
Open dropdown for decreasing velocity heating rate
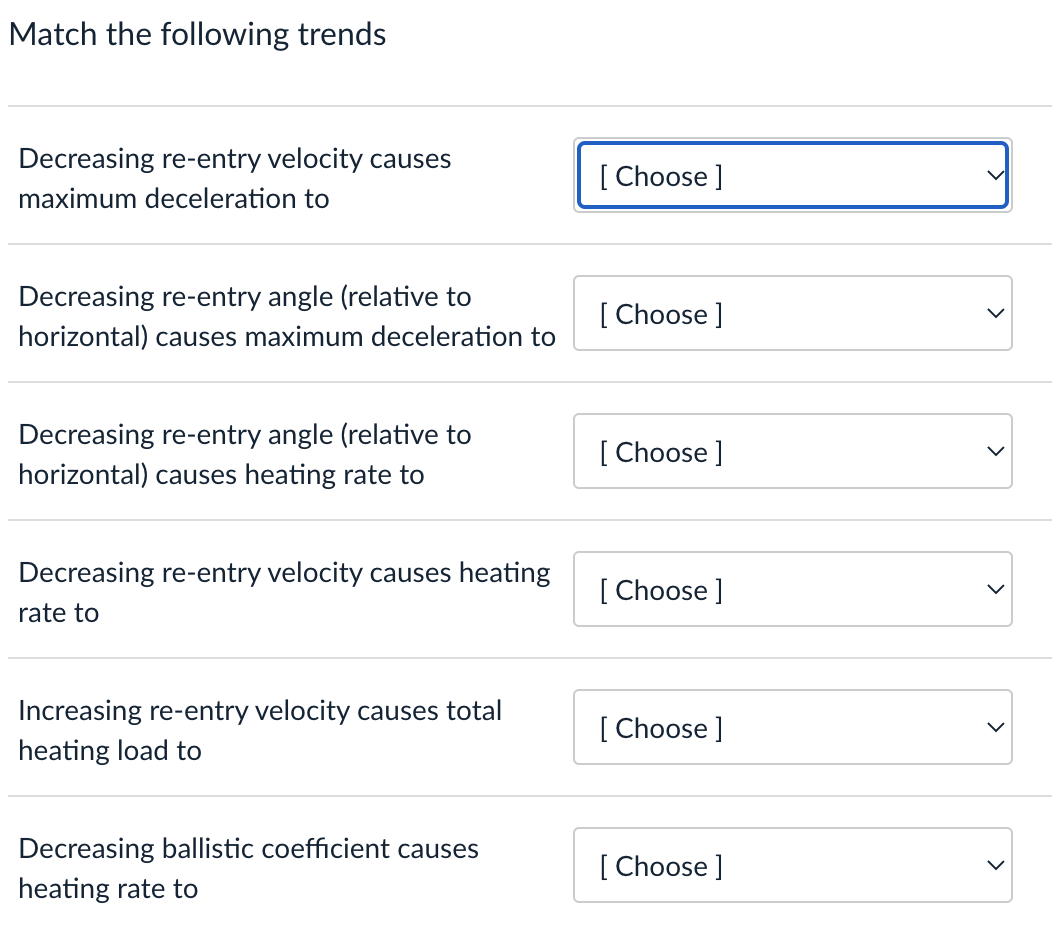pyautogui.click(x=792, y=590)
